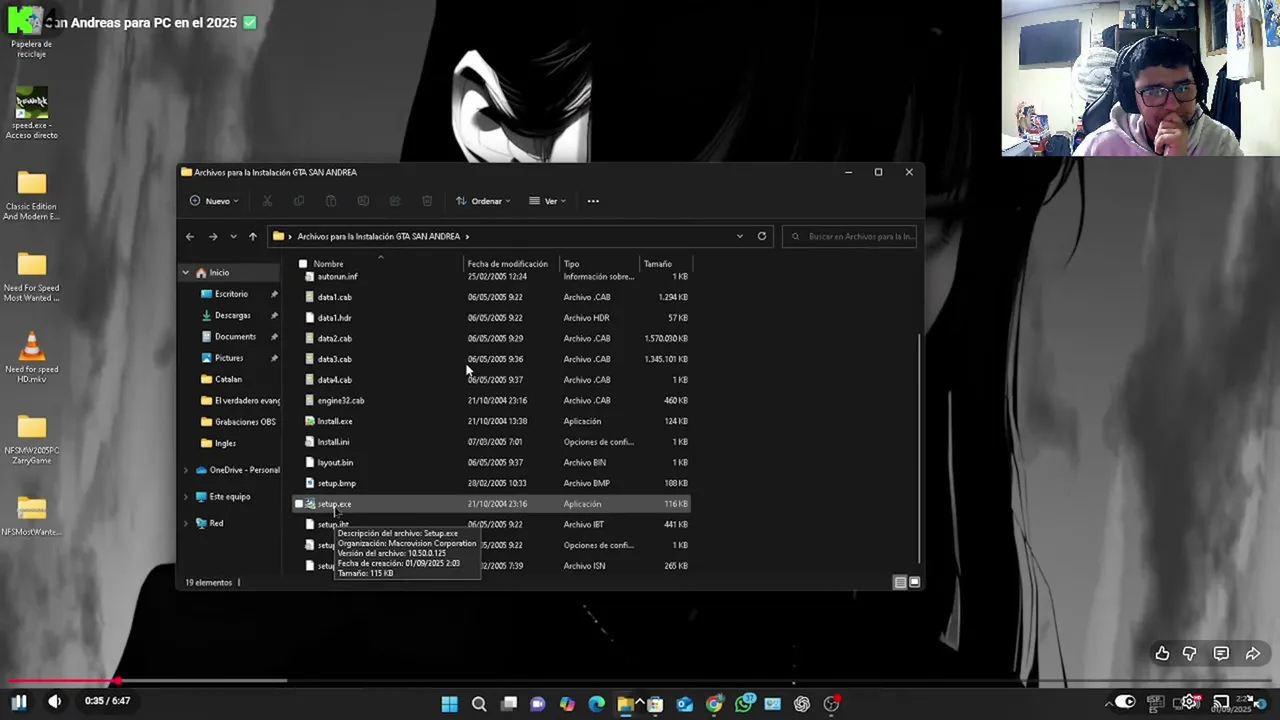Screen dimensions: 1280x720
Task: Go back with Explorer's left arrow
Action: tap(190, 236)
